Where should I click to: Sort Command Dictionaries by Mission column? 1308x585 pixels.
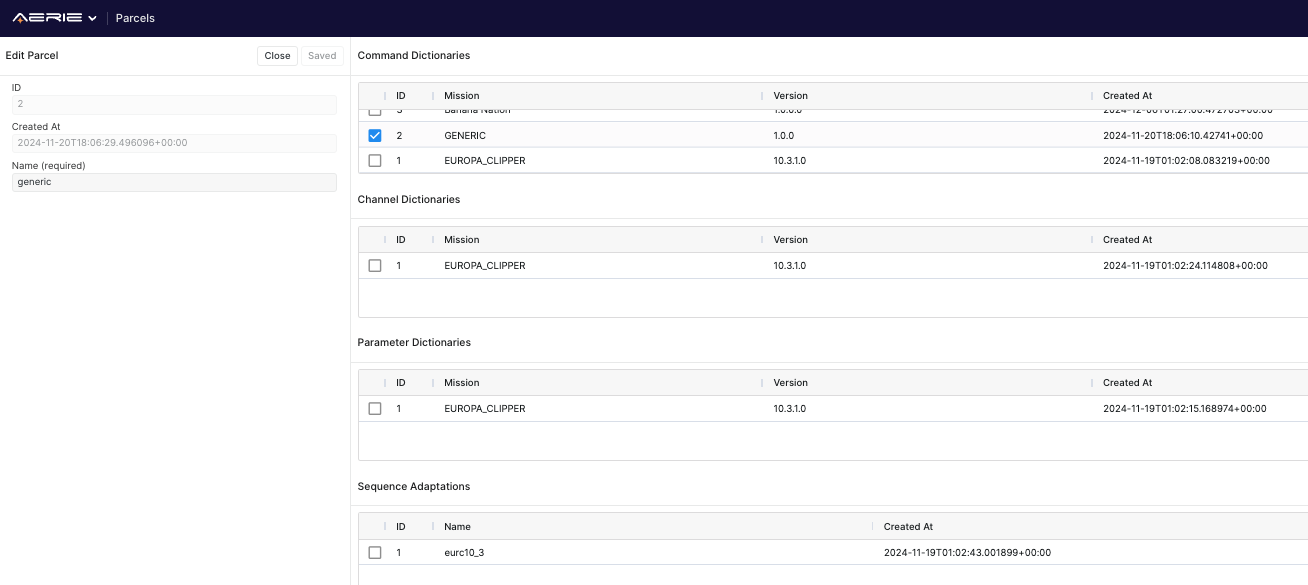[x=461, y=95]
